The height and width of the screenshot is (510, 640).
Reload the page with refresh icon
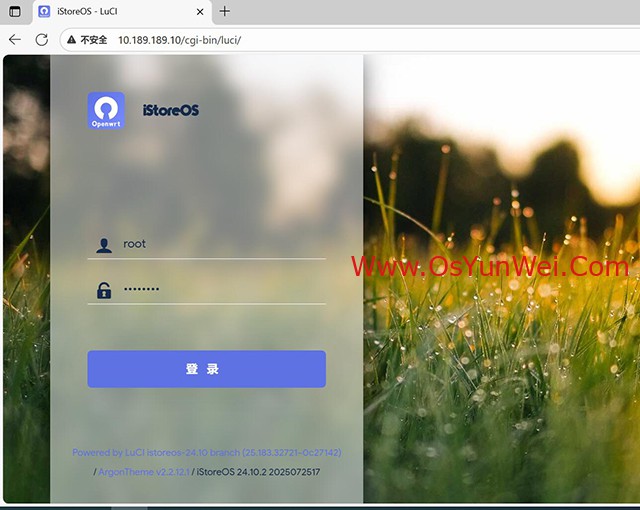tap(42, 40)
